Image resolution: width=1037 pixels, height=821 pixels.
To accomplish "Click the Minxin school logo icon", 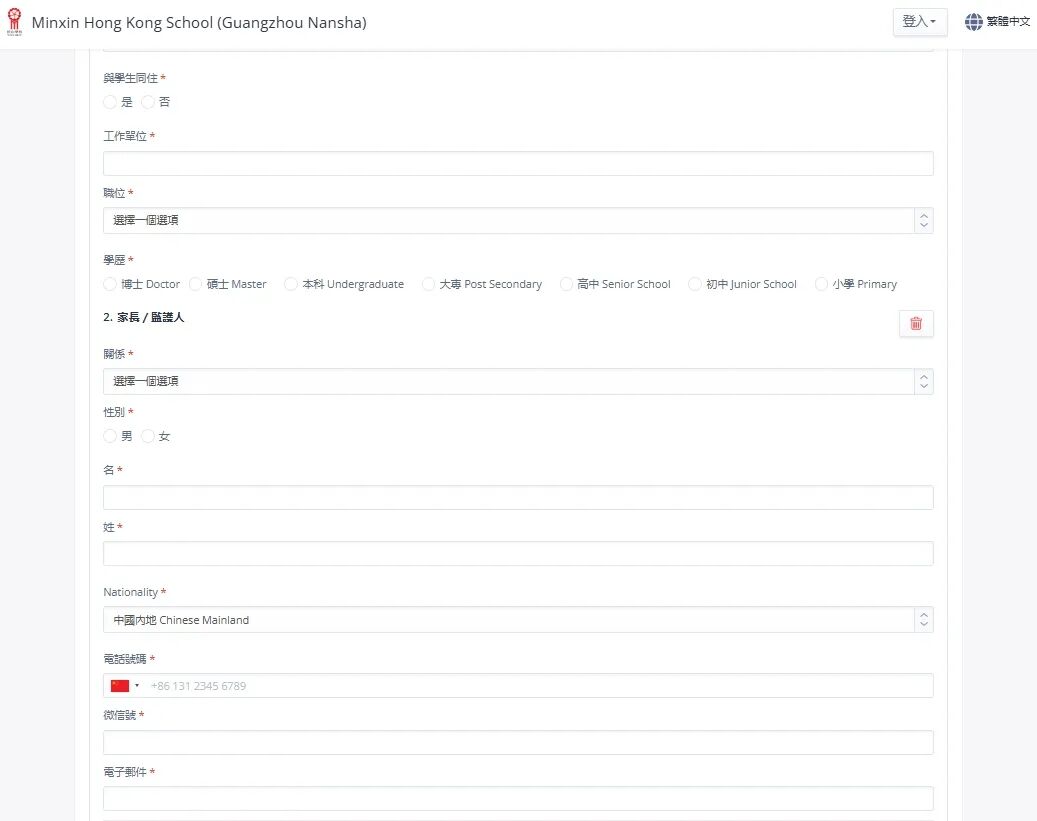I will click(14, 22).
